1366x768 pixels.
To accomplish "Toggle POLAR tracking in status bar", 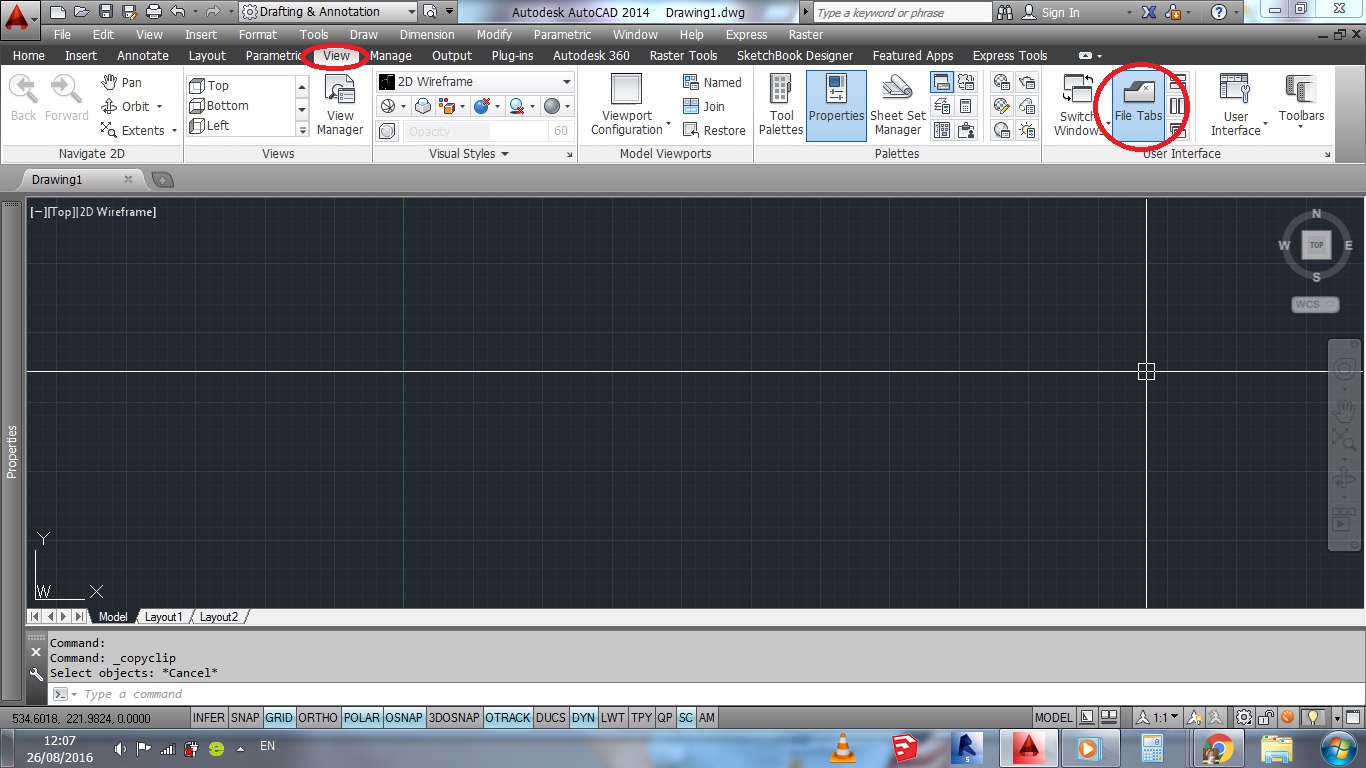I will coord(362,718).
